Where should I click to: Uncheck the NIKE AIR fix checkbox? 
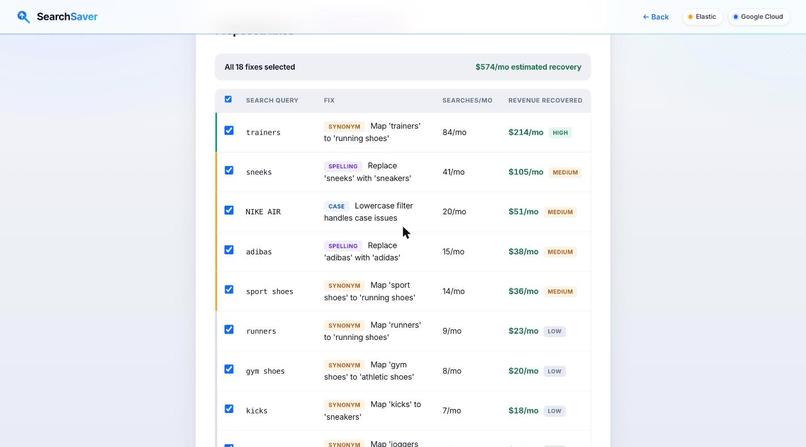229,210
